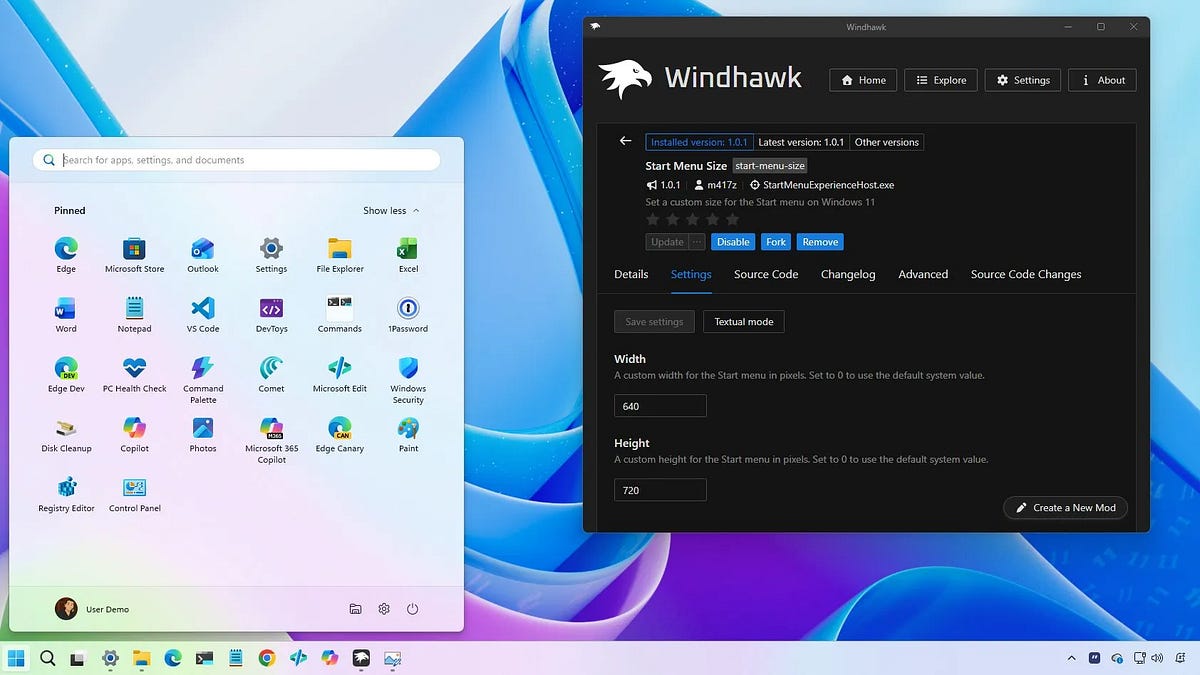Open Microsoft Edit pinned app
Viewport: 1200px width, 675px height.
[x=340, y=375]
